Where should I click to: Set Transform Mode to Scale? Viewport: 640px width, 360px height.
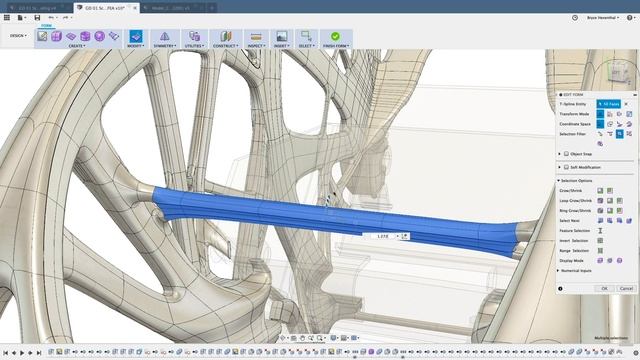[x=629, y=114]
